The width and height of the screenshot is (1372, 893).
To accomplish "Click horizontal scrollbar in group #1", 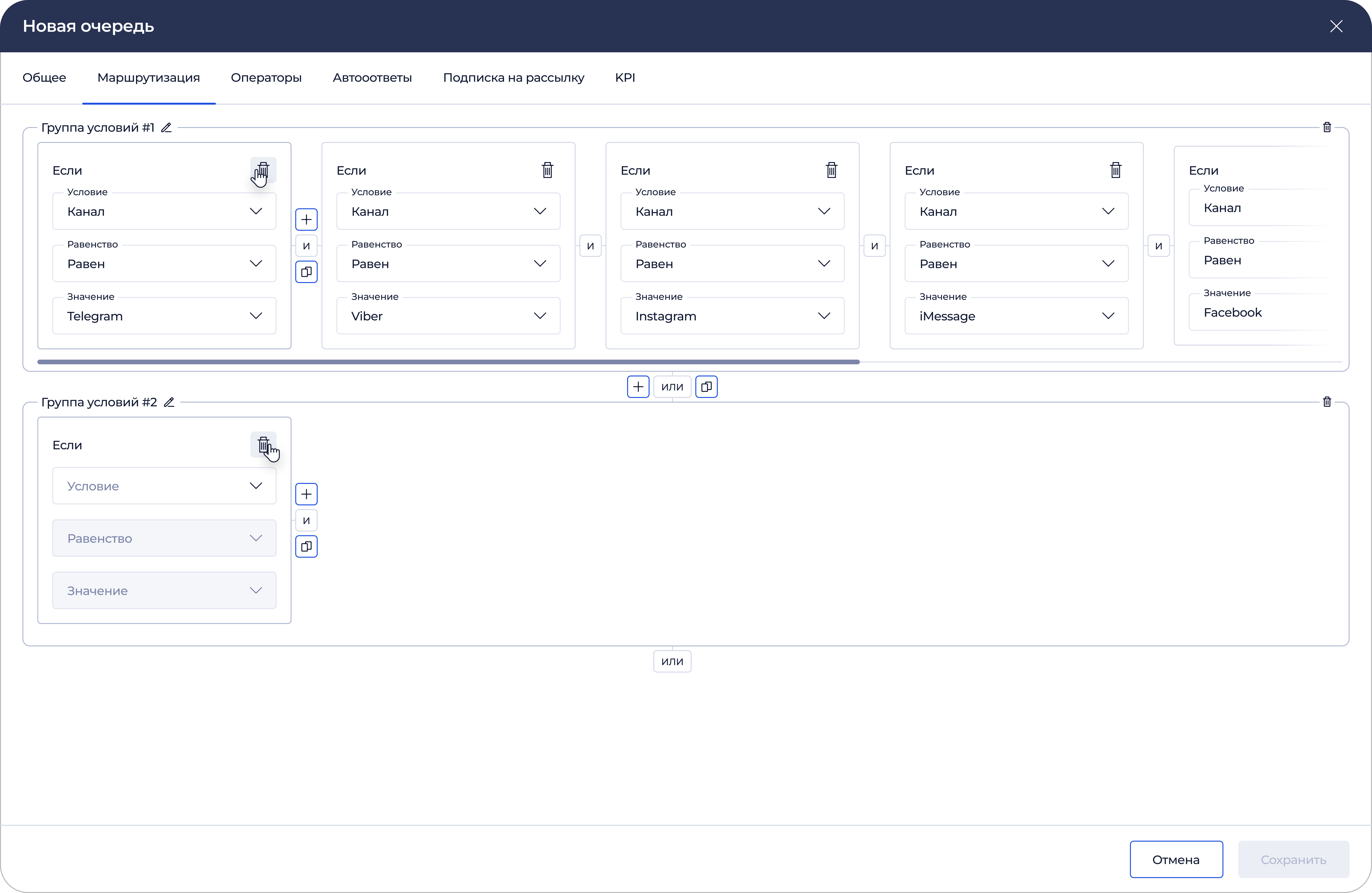I will coord(449,362).
